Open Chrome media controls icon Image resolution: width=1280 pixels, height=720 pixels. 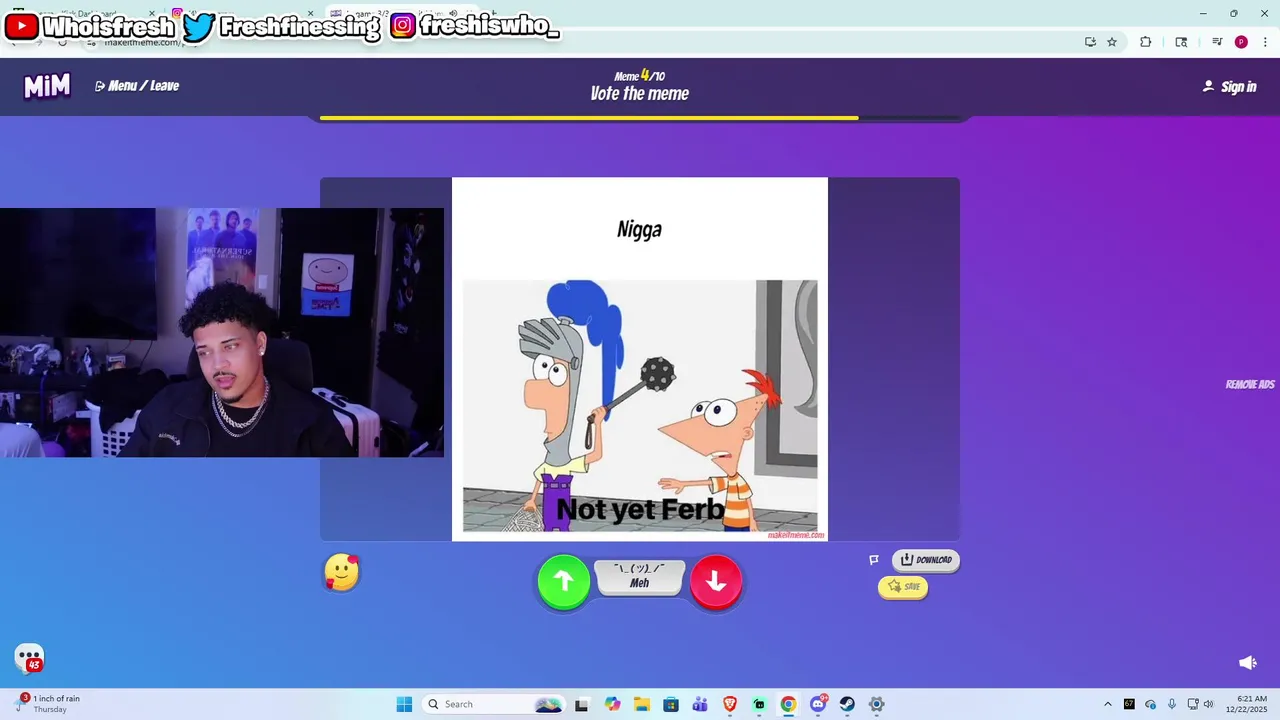[1217, 42]
